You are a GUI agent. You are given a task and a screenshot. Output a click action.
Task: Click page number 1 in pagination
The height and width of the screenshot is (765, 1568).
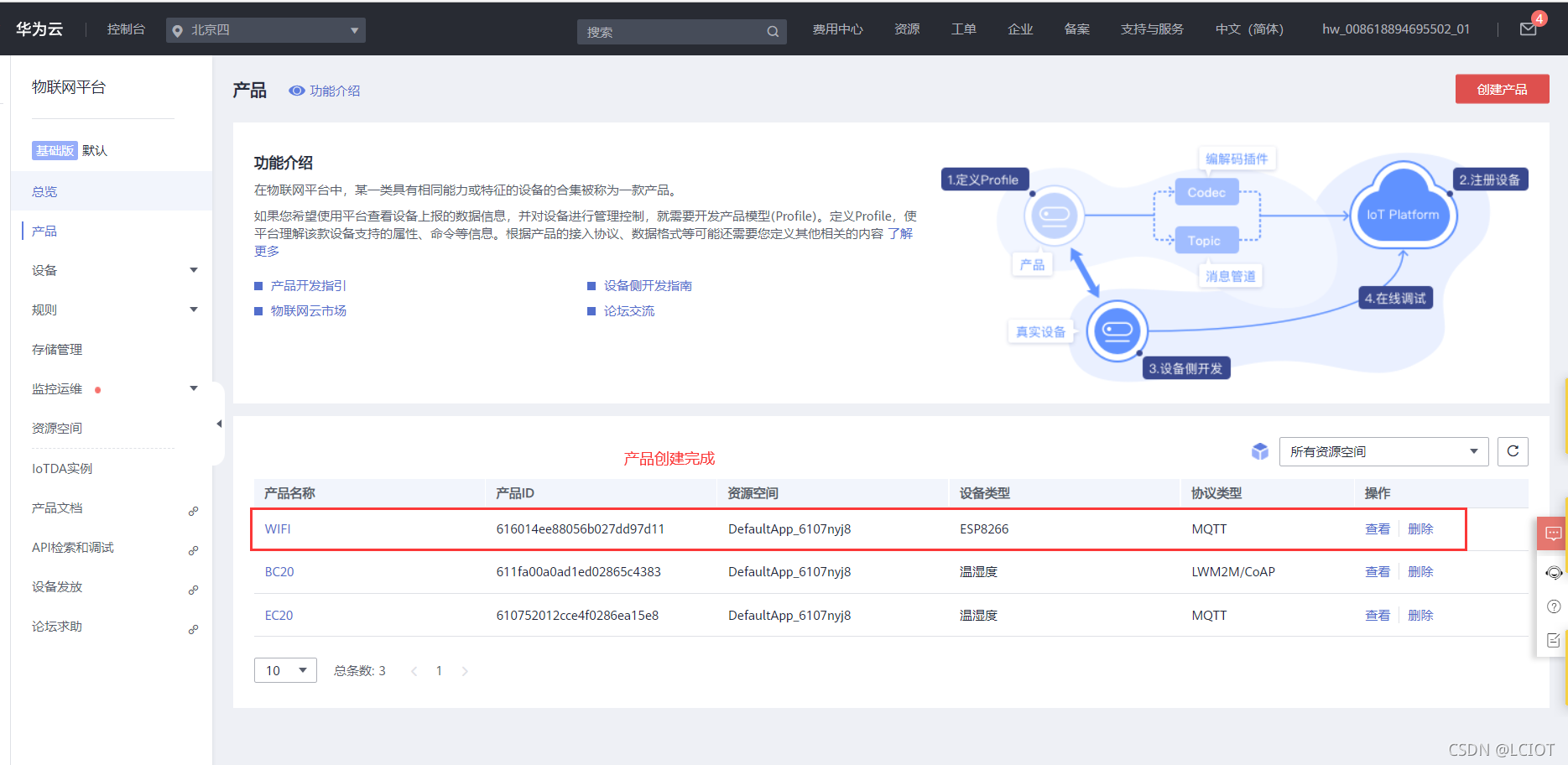click(x=439, y=671)
